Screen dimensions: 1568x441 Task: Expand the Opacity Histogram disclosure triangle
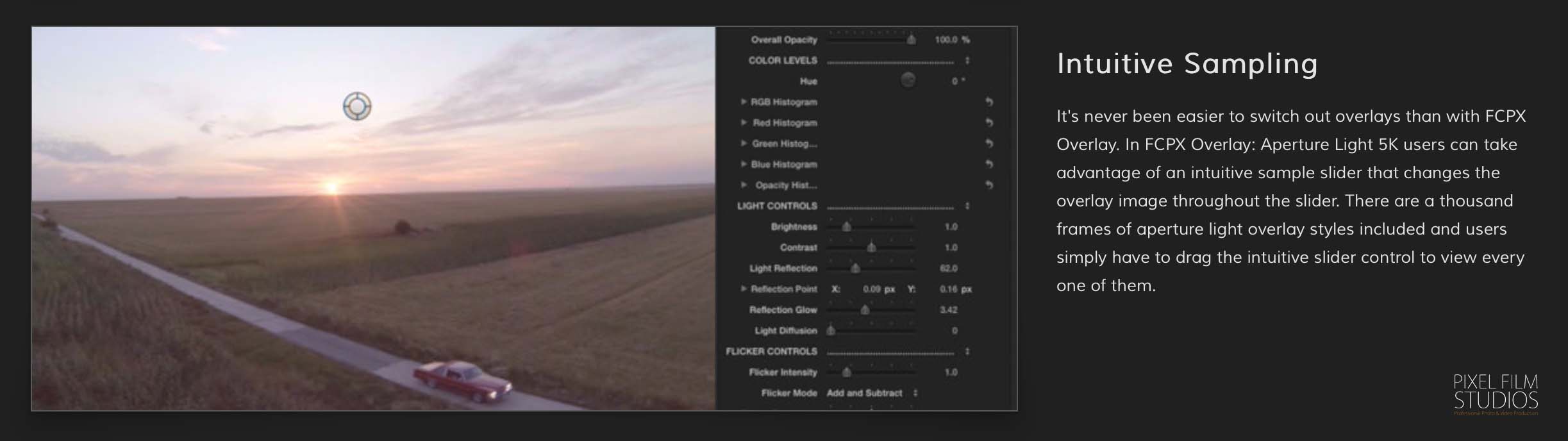[744, 185]
